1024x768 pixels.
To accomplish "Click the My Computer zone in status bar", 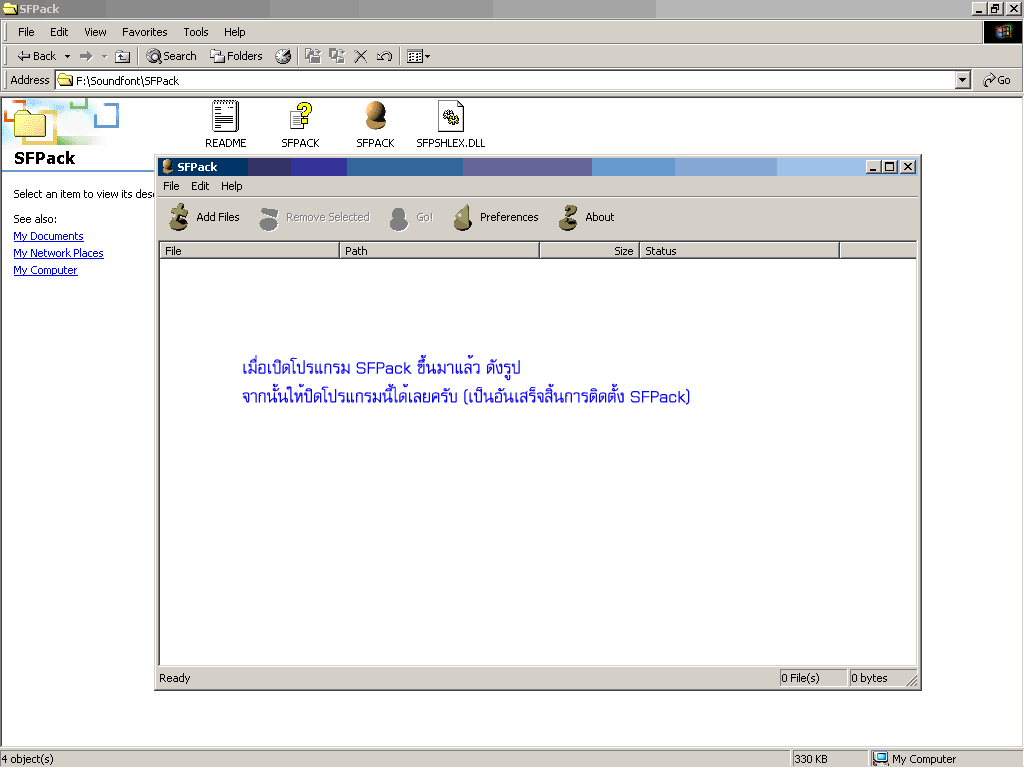I will click(914, 760).
